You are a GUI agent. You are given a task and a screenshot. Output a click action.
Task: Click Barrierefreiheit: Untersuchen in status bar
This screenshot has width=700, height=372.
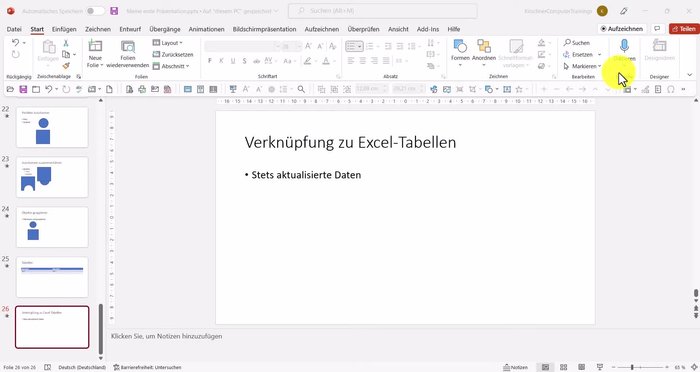pos(147,368)
